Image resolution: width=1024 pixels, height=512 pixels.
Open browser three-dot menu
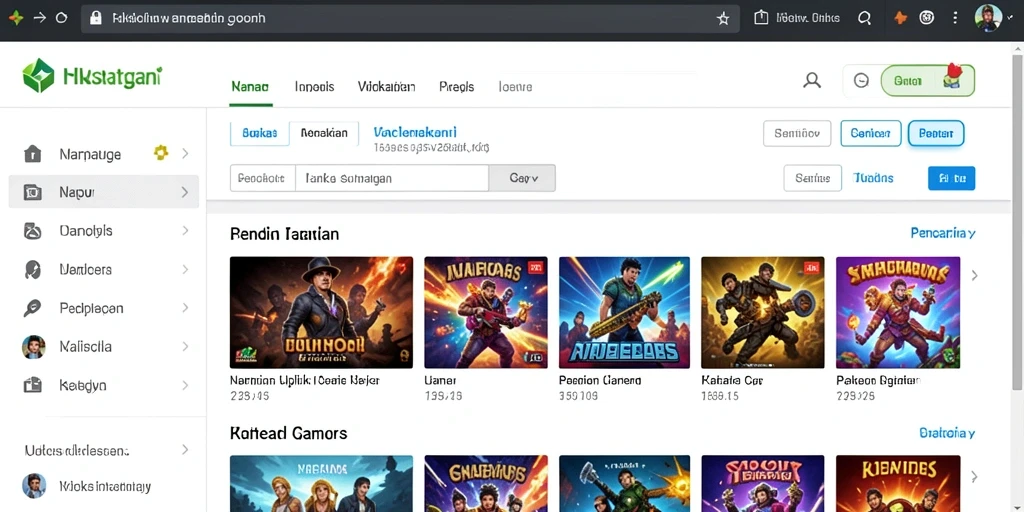(955, 18)
